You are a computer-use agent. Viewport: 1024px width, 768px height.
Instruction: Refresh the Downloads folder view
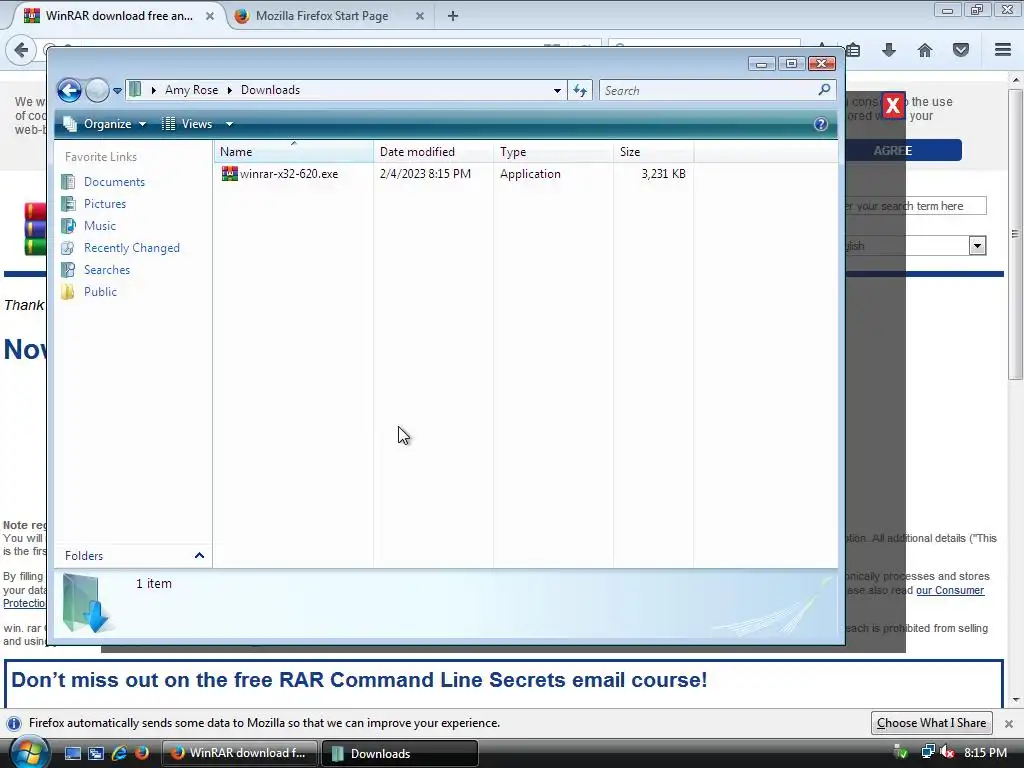[x=580, y=91]
